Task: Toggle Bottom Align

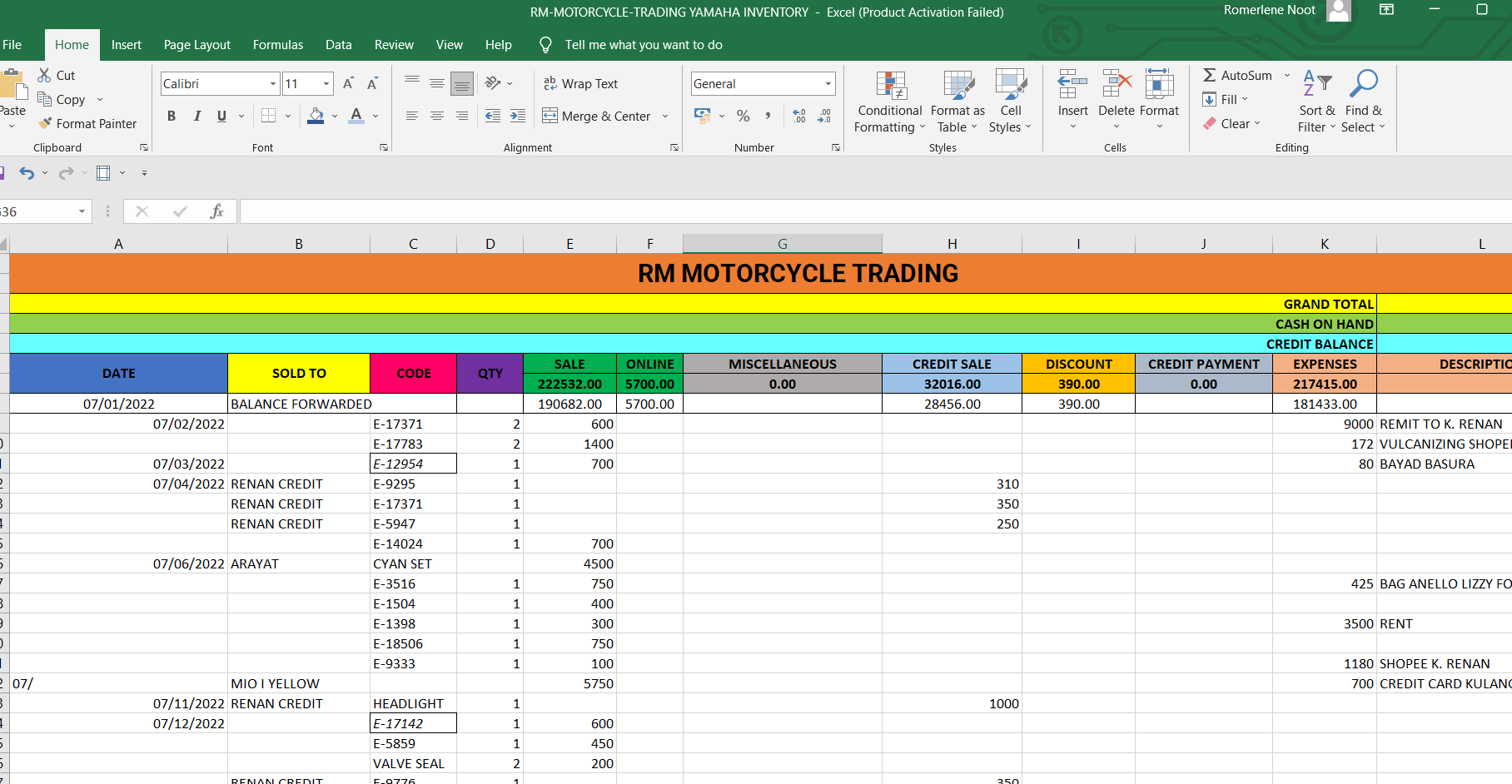Action: (462, 83)
